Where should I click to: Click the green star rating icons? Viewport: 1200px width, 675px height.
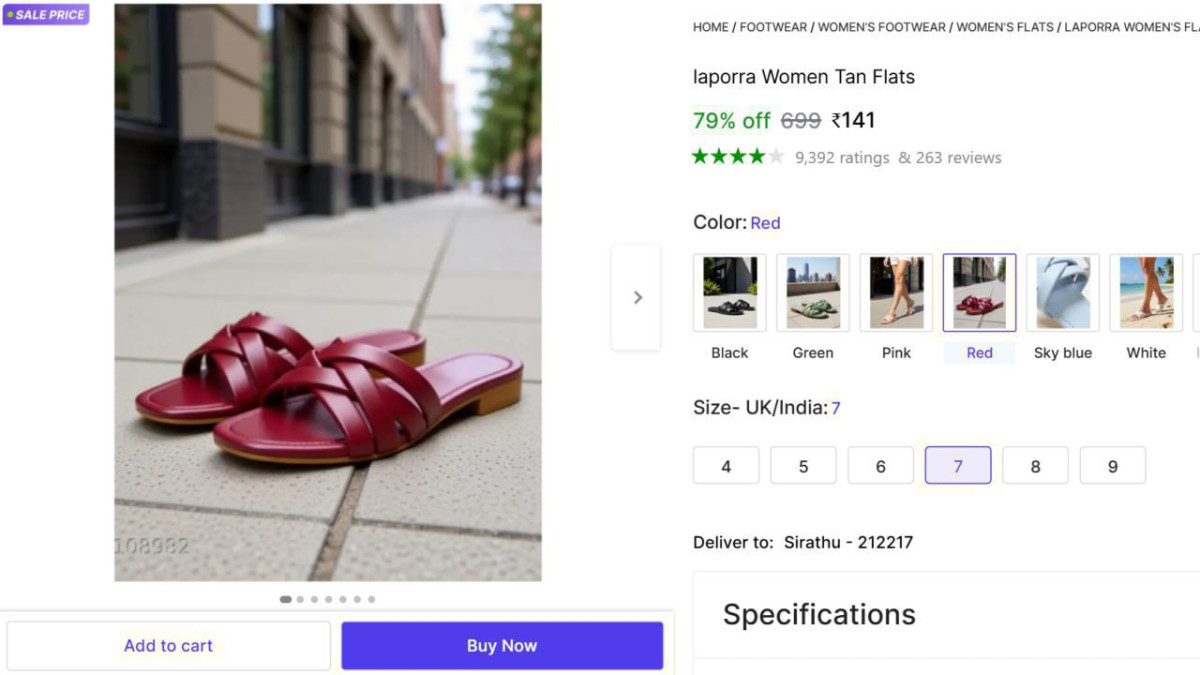(x=738, y=157)
